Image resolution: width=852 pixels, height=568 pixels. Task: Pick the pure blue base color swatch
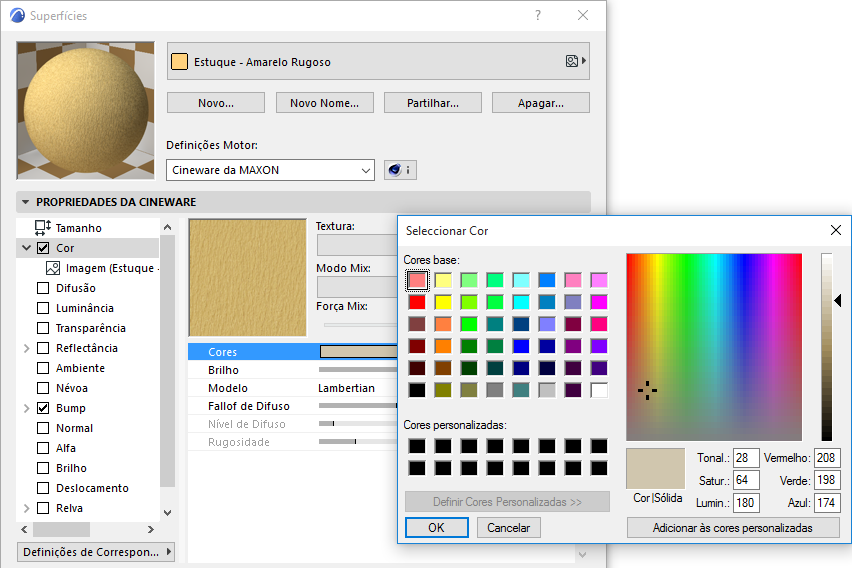click(x=521, y=346)
